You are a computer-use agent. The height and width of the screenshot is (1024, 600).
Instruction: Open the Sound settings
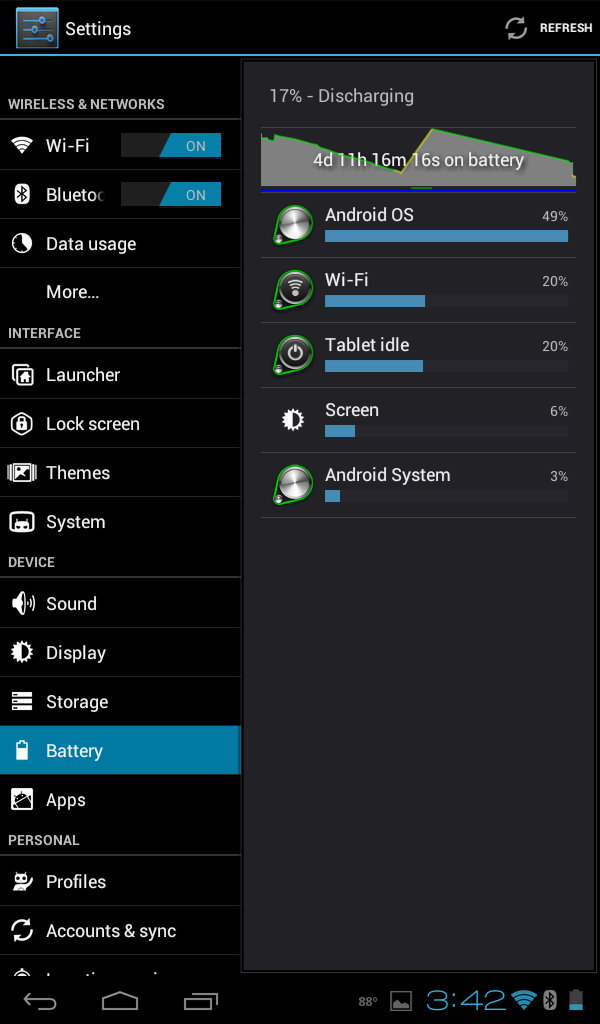coord(120,603)
